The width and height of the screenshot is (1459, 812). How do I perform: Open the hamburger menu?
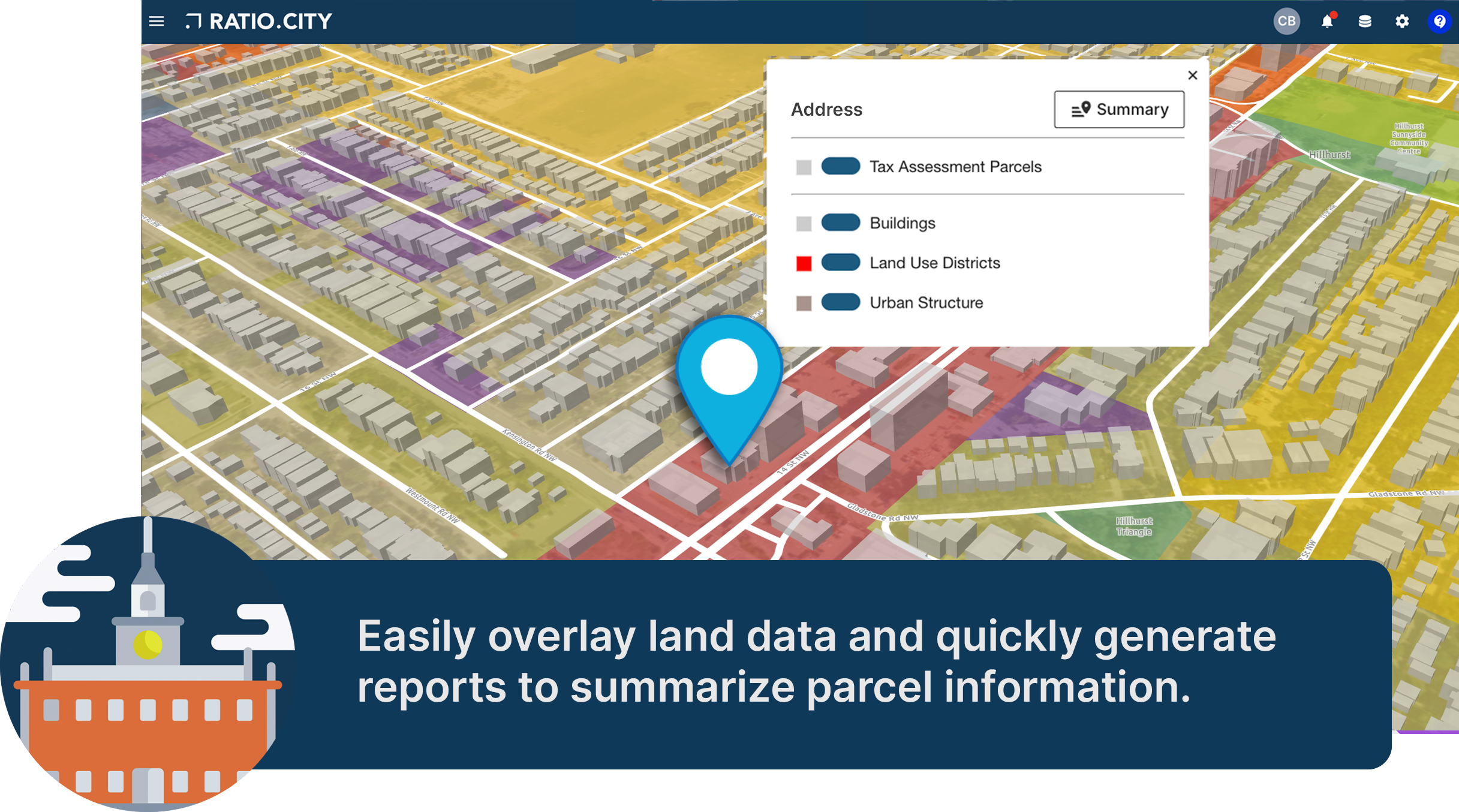(157, 22)
